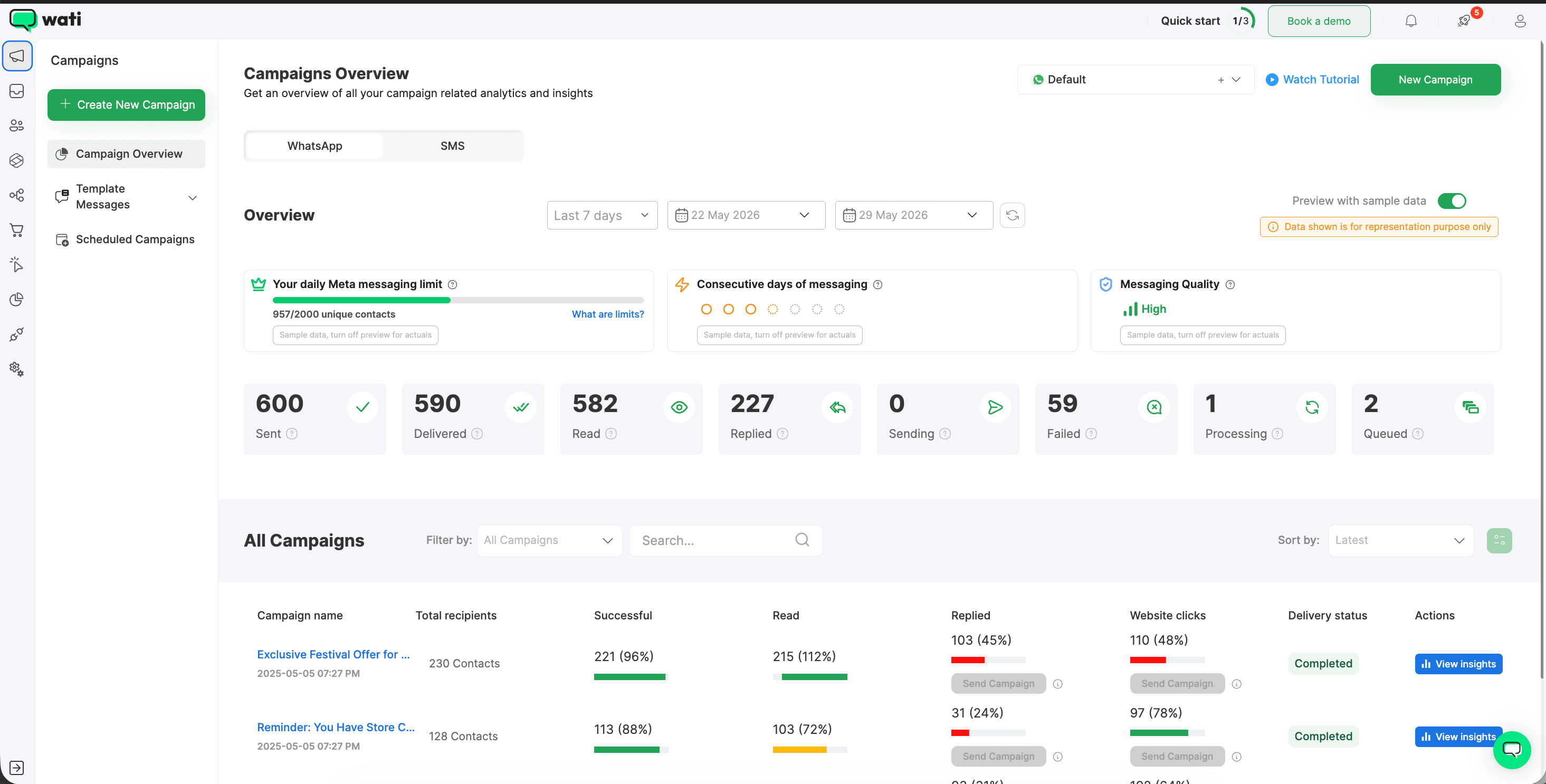Switch to the WhatsApp tab
Image resolution: width=1546 pixels, height=784 pixels.
(314, 146)
